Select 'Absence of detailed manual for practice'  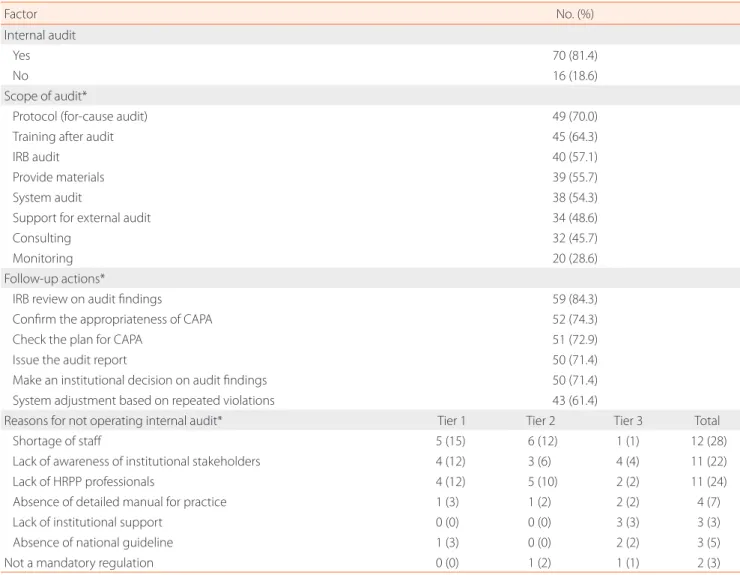(x=119, y=502)
